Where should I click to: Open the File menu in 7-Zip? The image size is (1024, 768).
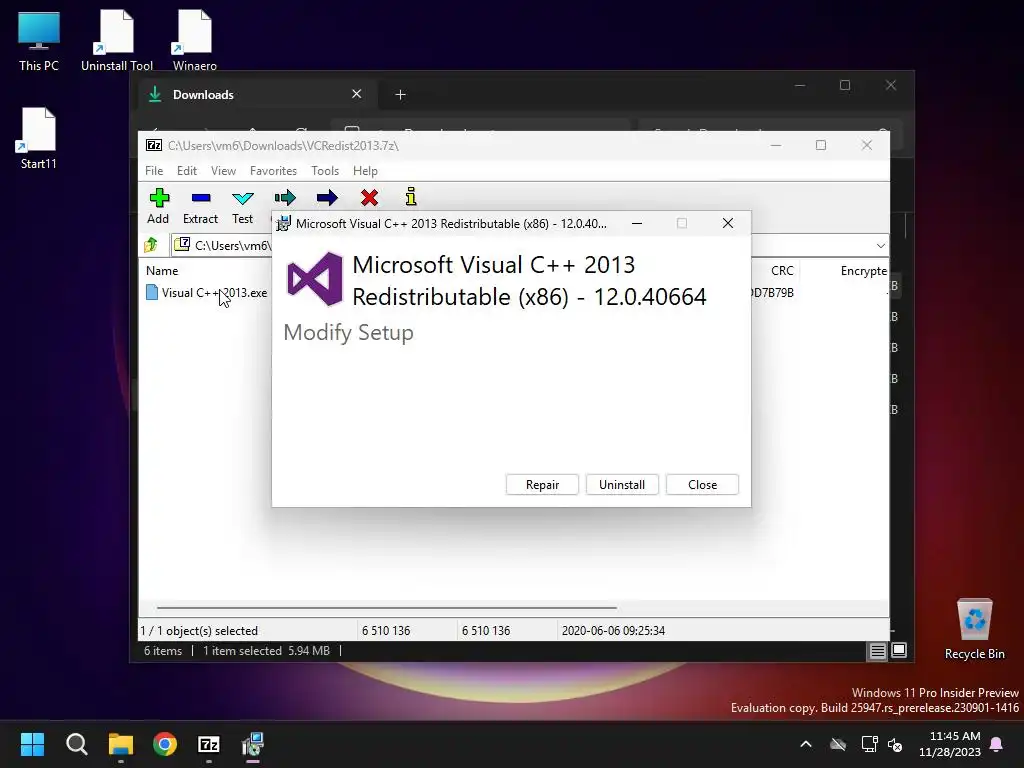point(154,170)
